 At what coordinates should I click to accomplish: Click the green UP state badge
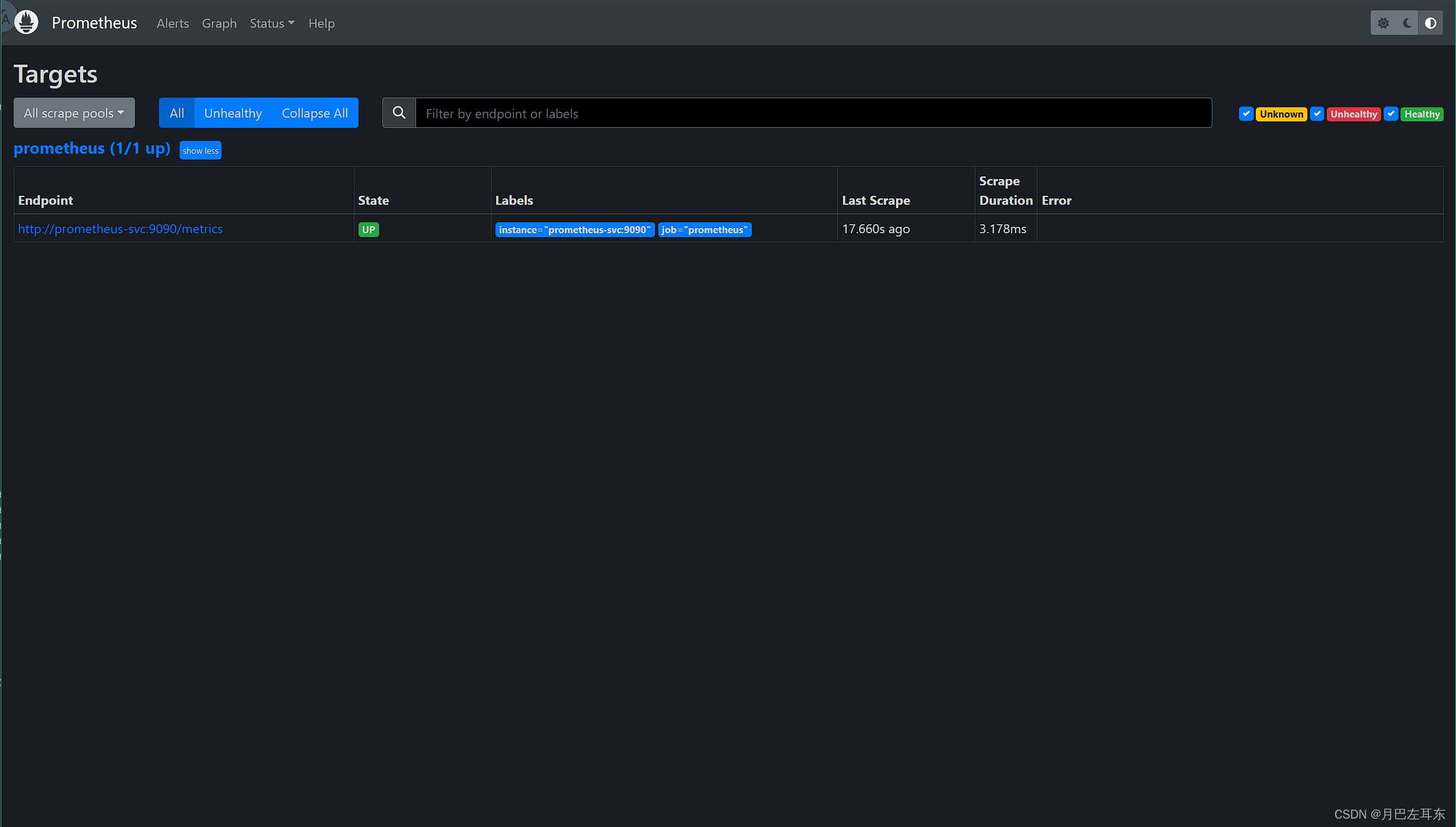(x=369, y=229)
